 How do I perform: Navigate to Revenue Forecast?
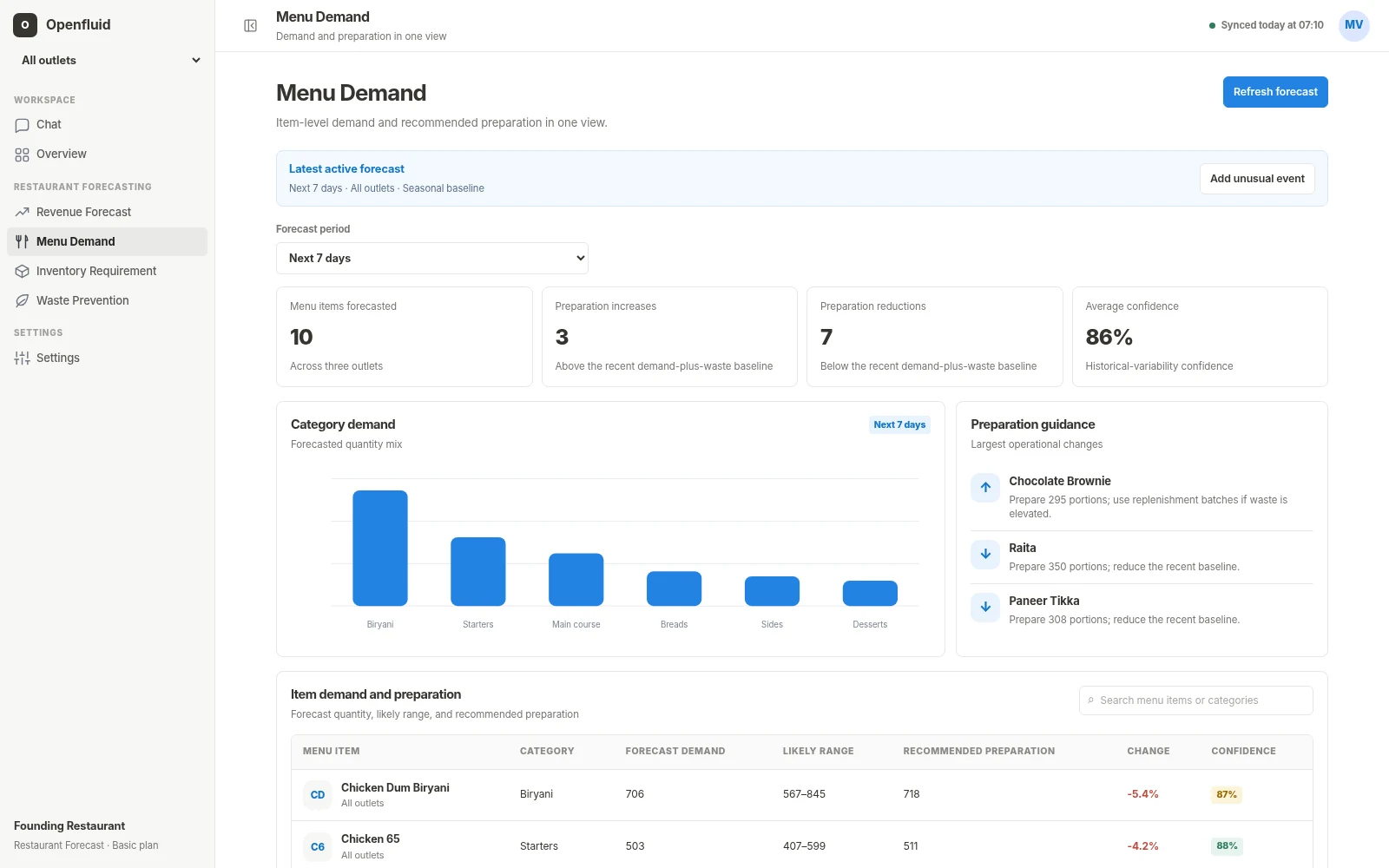pos(107,213)
